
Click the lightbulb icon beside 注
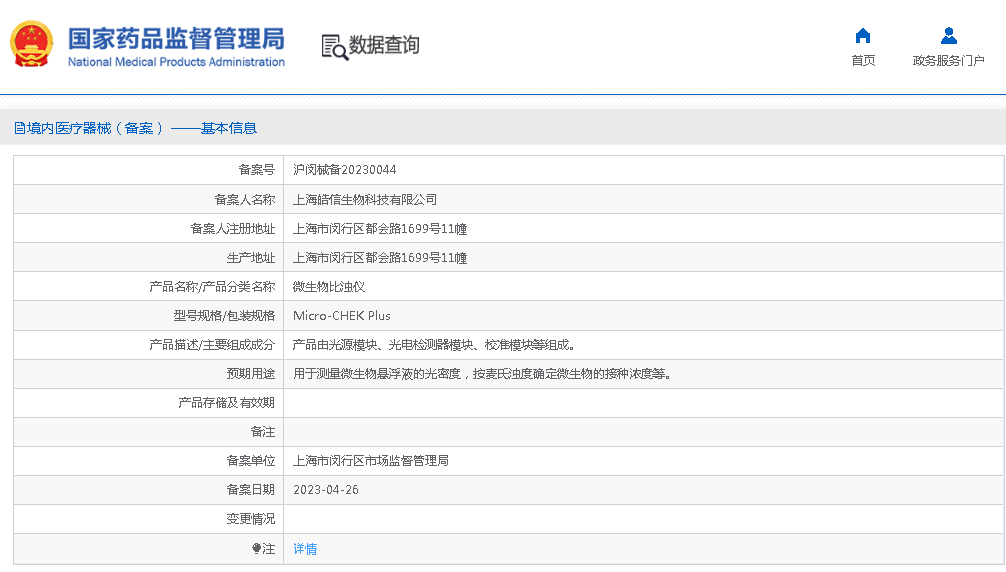pyautogui.click(x=256, y=549)
